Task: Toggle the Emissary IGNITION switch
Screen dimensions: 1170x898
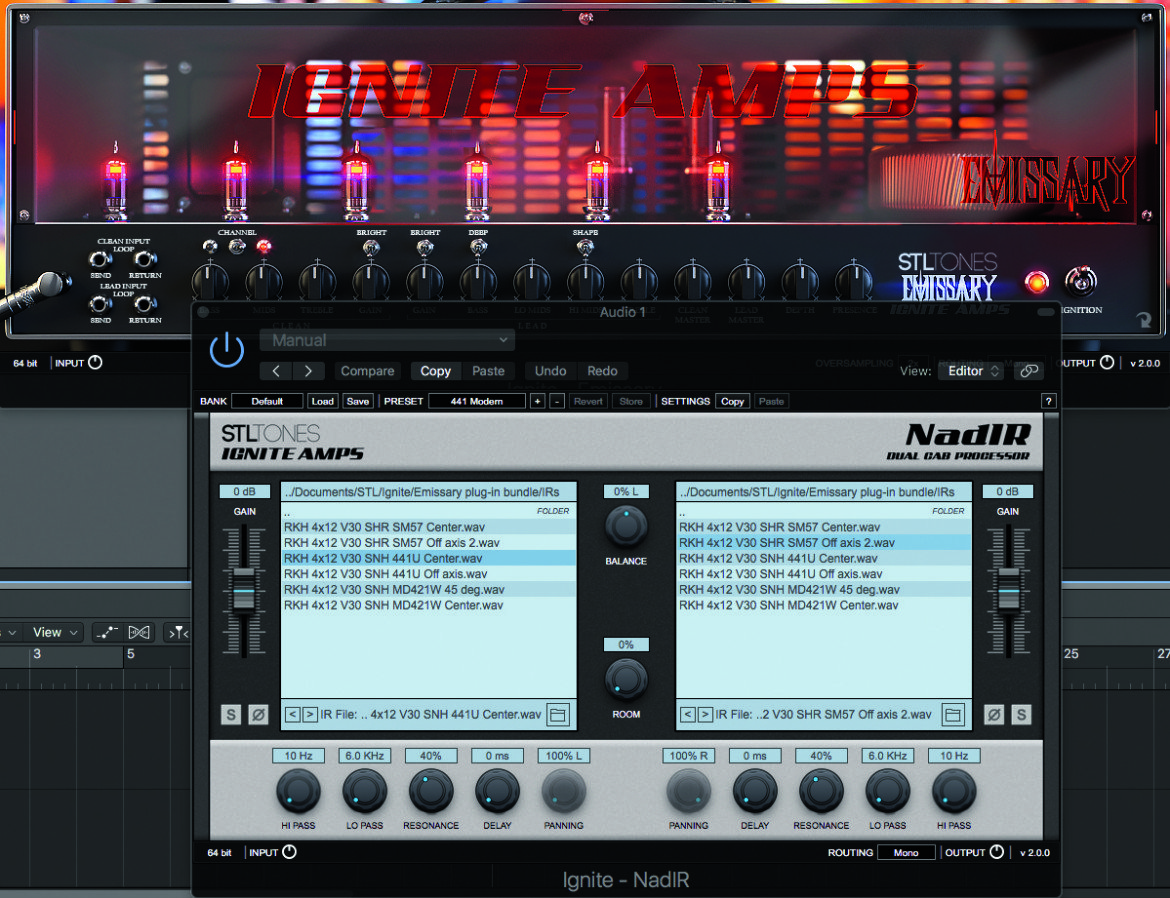Action: 1080,281
